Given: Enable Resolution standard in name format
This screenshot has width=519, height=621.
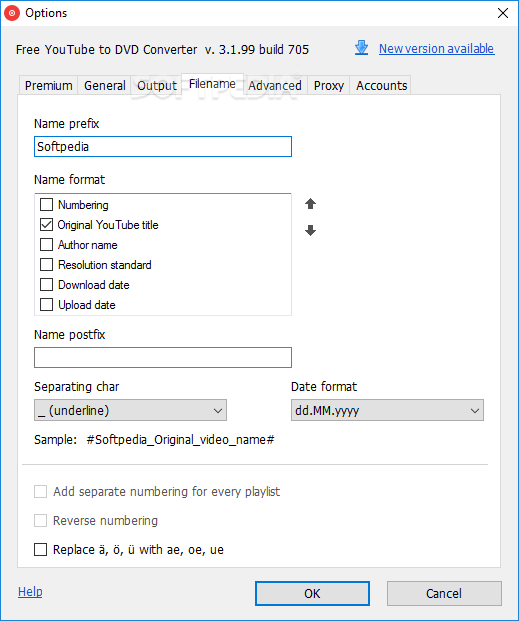Looking at the screenshot, I should coord(46,265).
